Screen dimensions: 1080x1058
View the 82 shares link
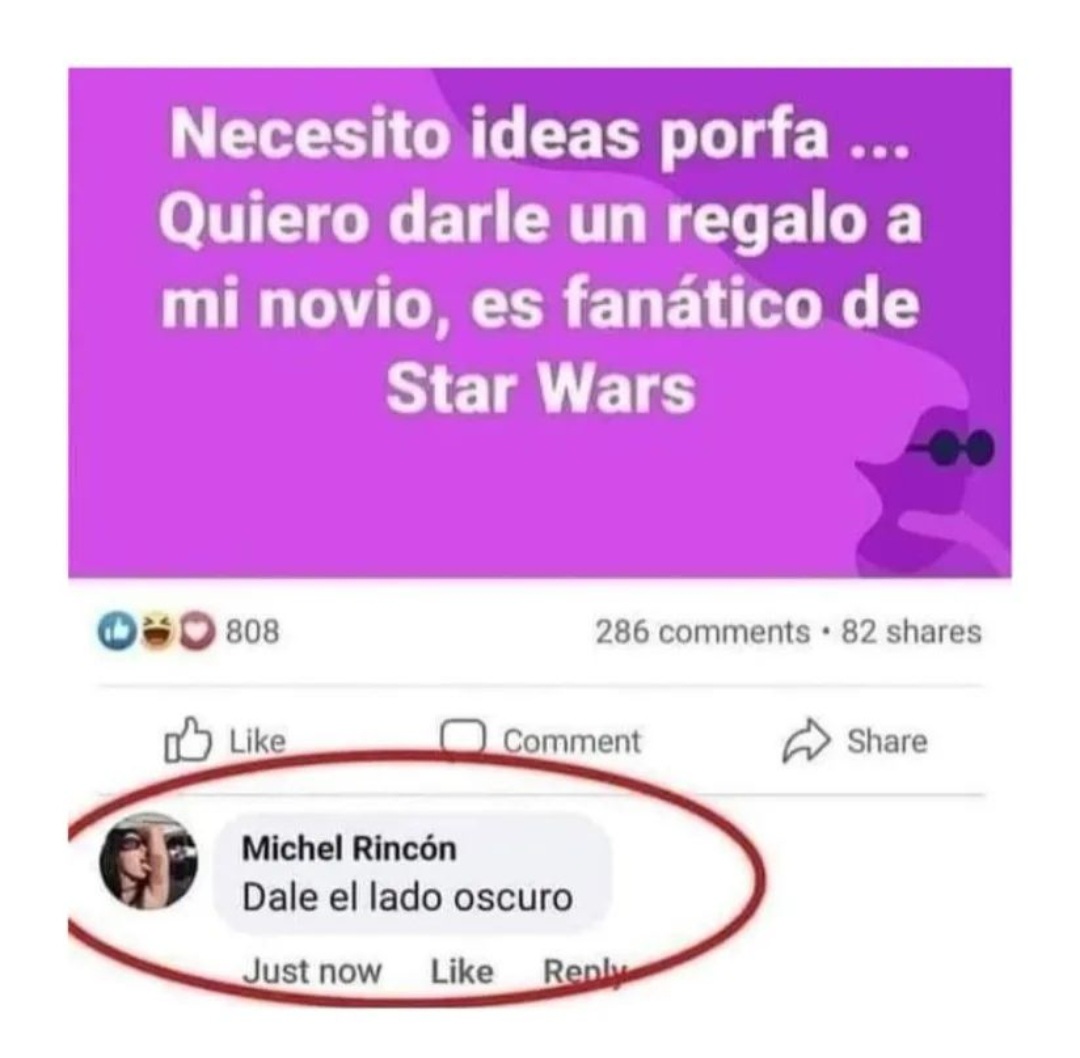tap(911, 632)
